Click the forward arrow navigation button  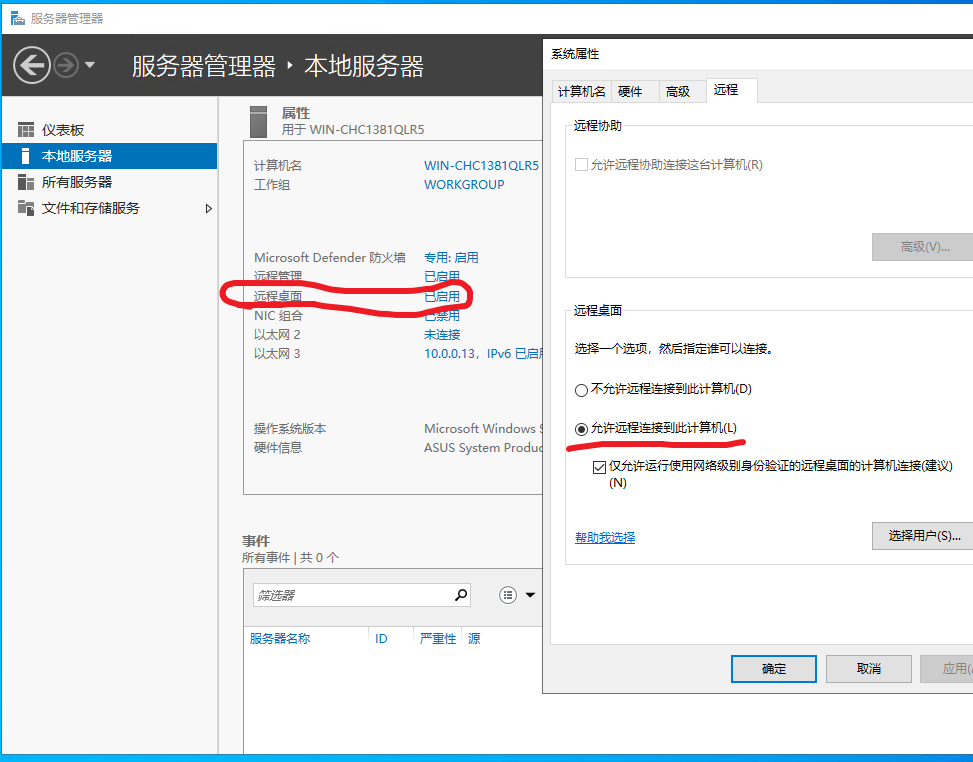[66, 66]
